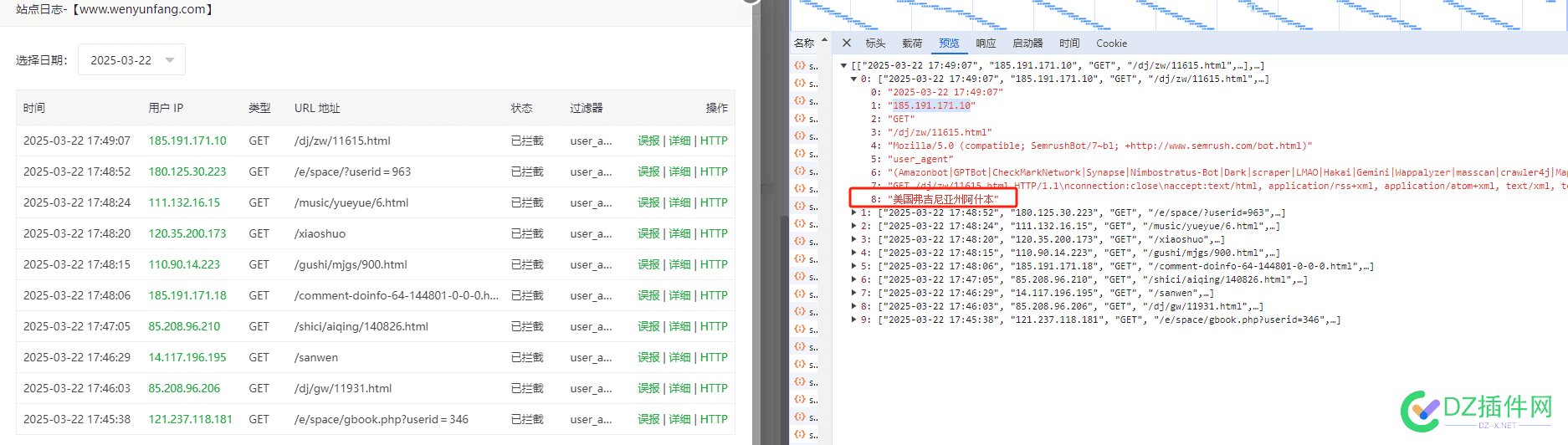Open the 启动器 tab
Viewport: 1568px width, 445px height.
1027,43
